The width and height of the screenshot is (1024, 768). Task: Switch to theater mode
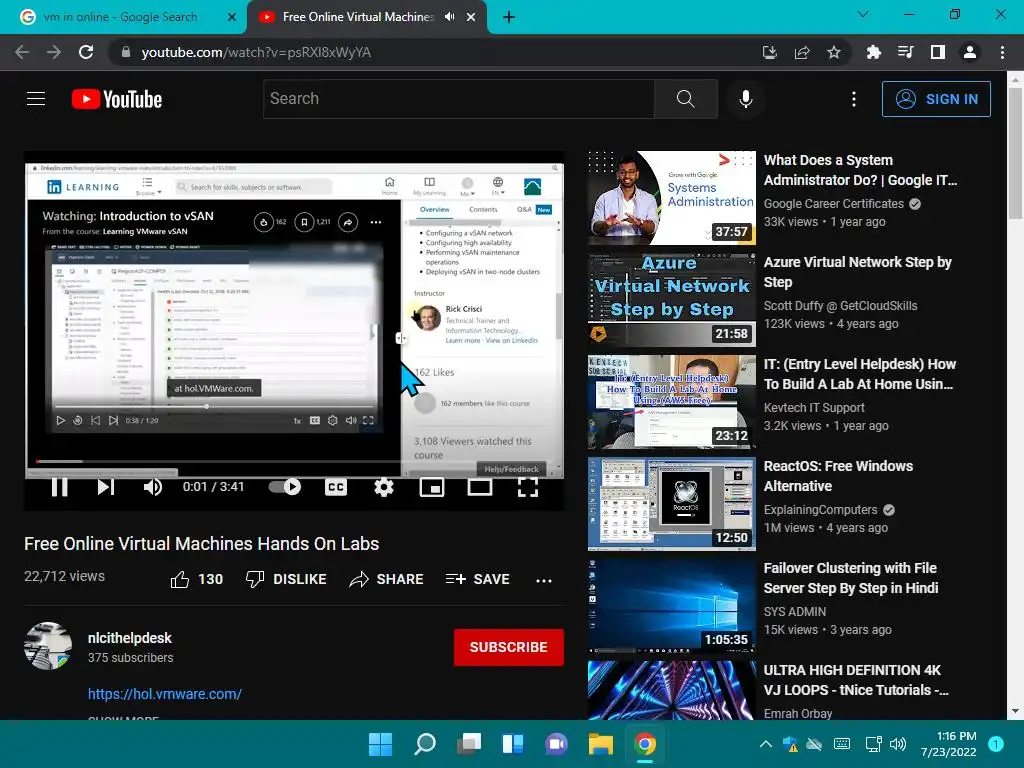[x=480, y=487]
